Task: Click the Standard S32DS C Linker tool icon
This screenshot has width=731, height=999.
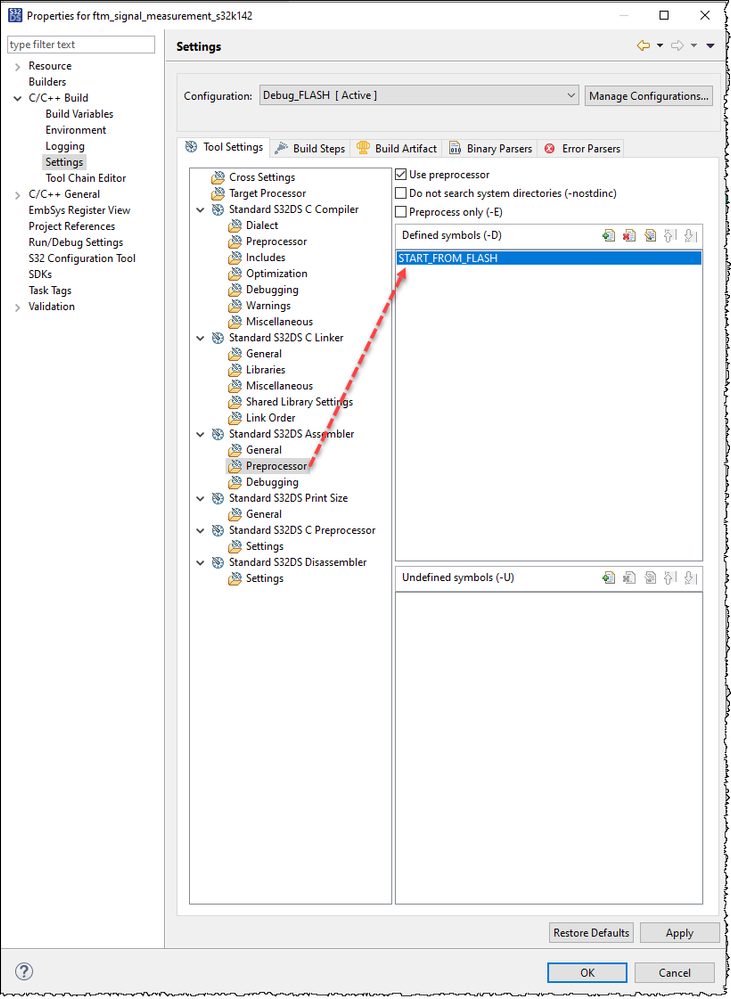Action: 218,338
